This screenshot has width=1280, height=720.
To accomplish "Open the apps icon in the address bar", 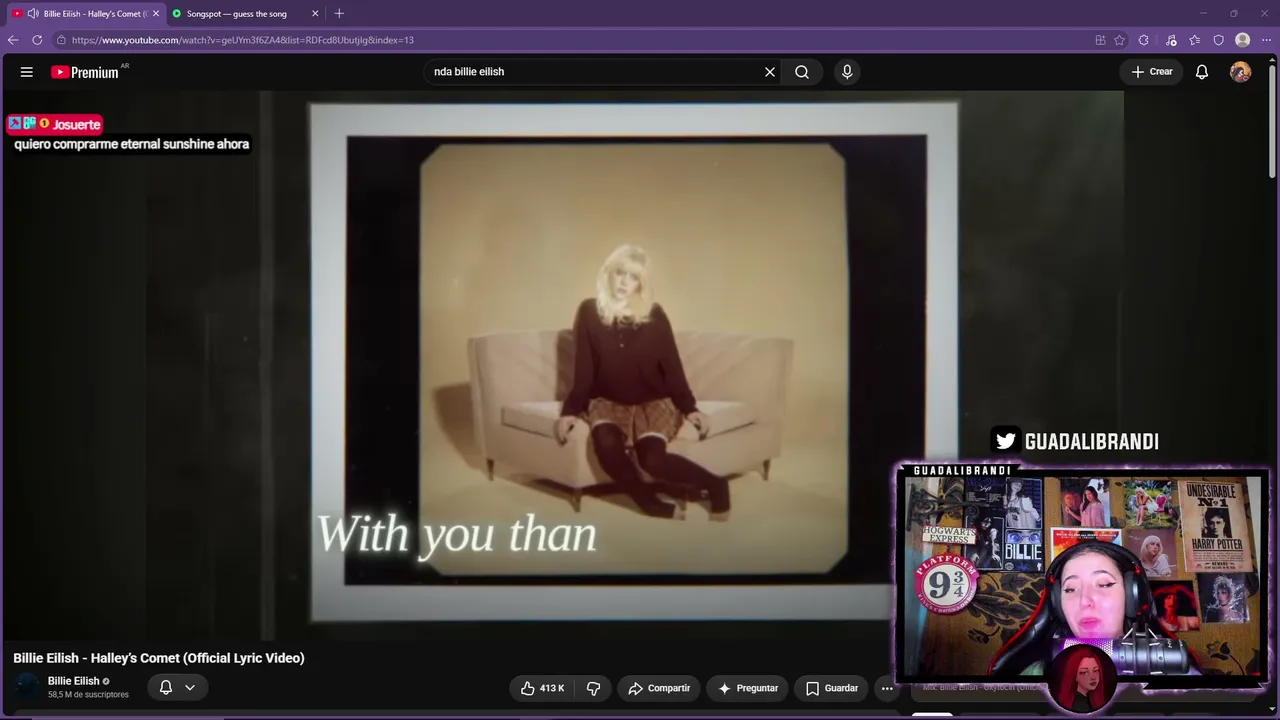I will [1100, 40].
